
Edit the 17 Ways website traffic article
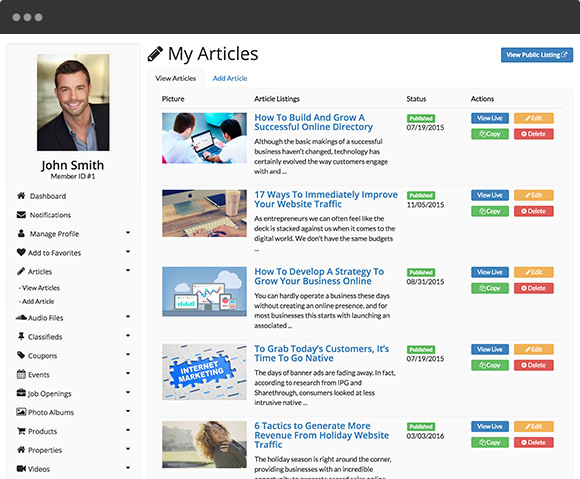point(533,195)
